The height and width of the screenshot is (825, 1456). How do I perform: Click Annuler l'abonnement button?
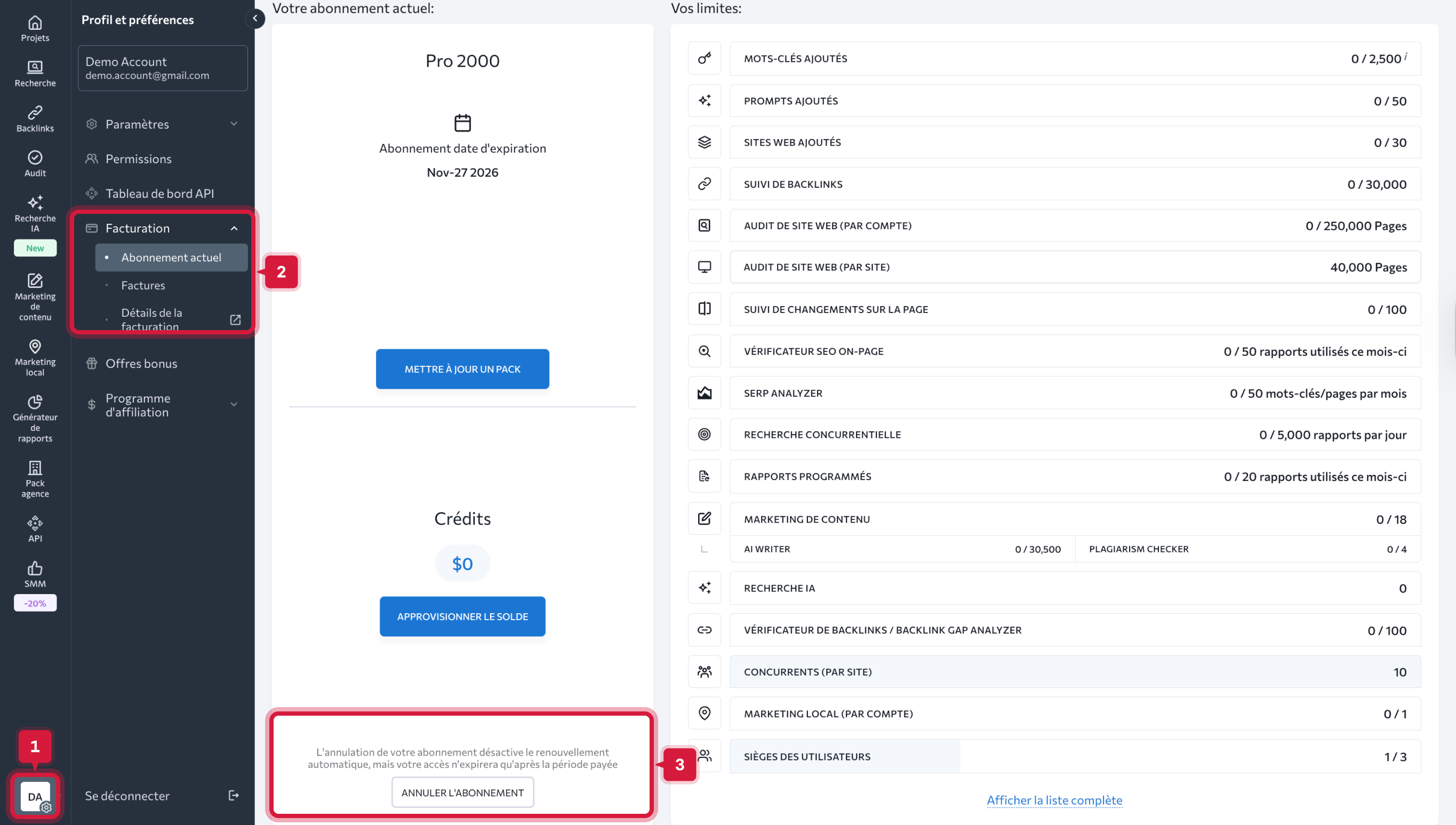pyautogui.click(x=462, y=792)
